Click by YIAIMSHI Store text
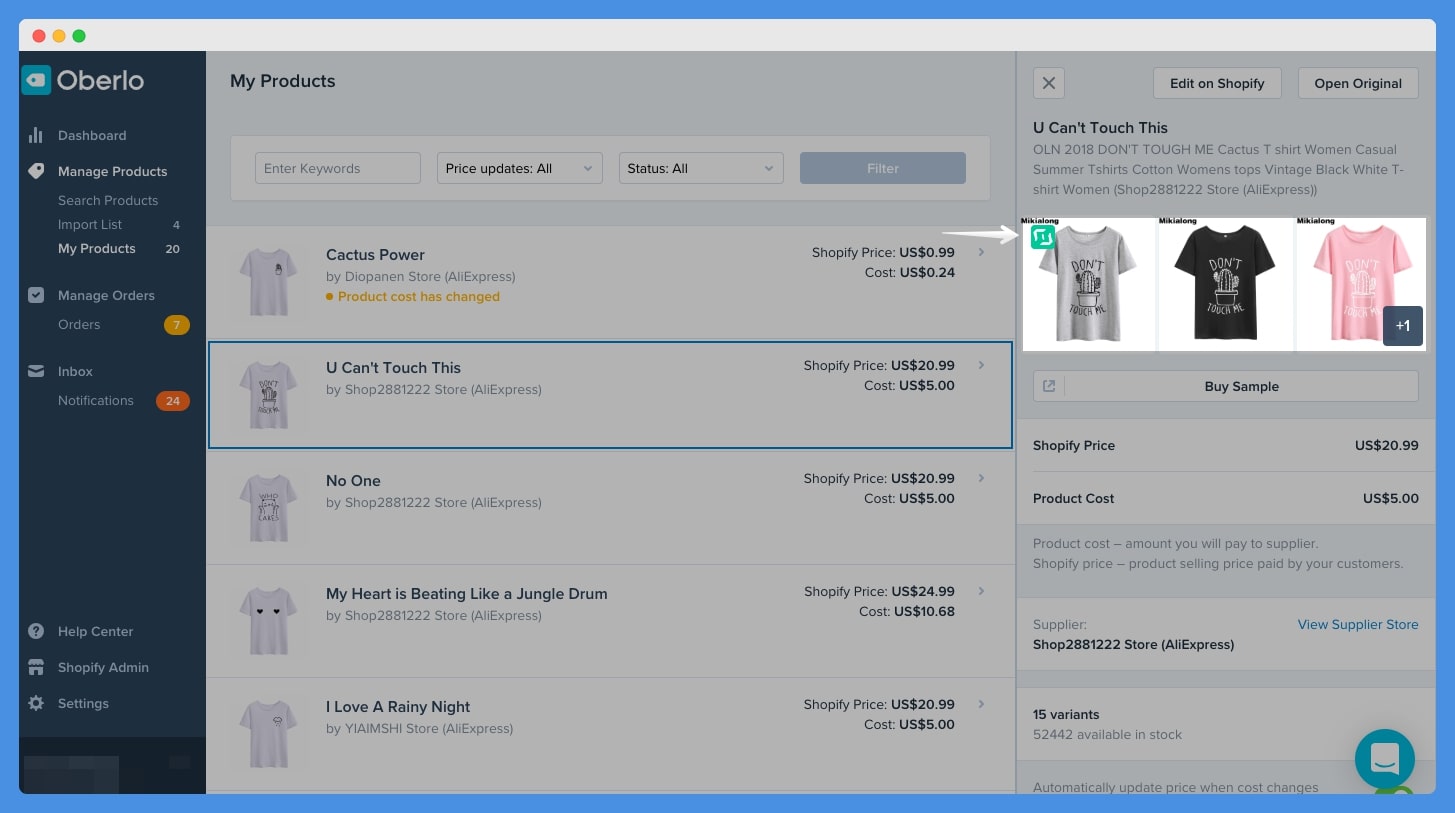1455x813 pixels. [420, 729]
